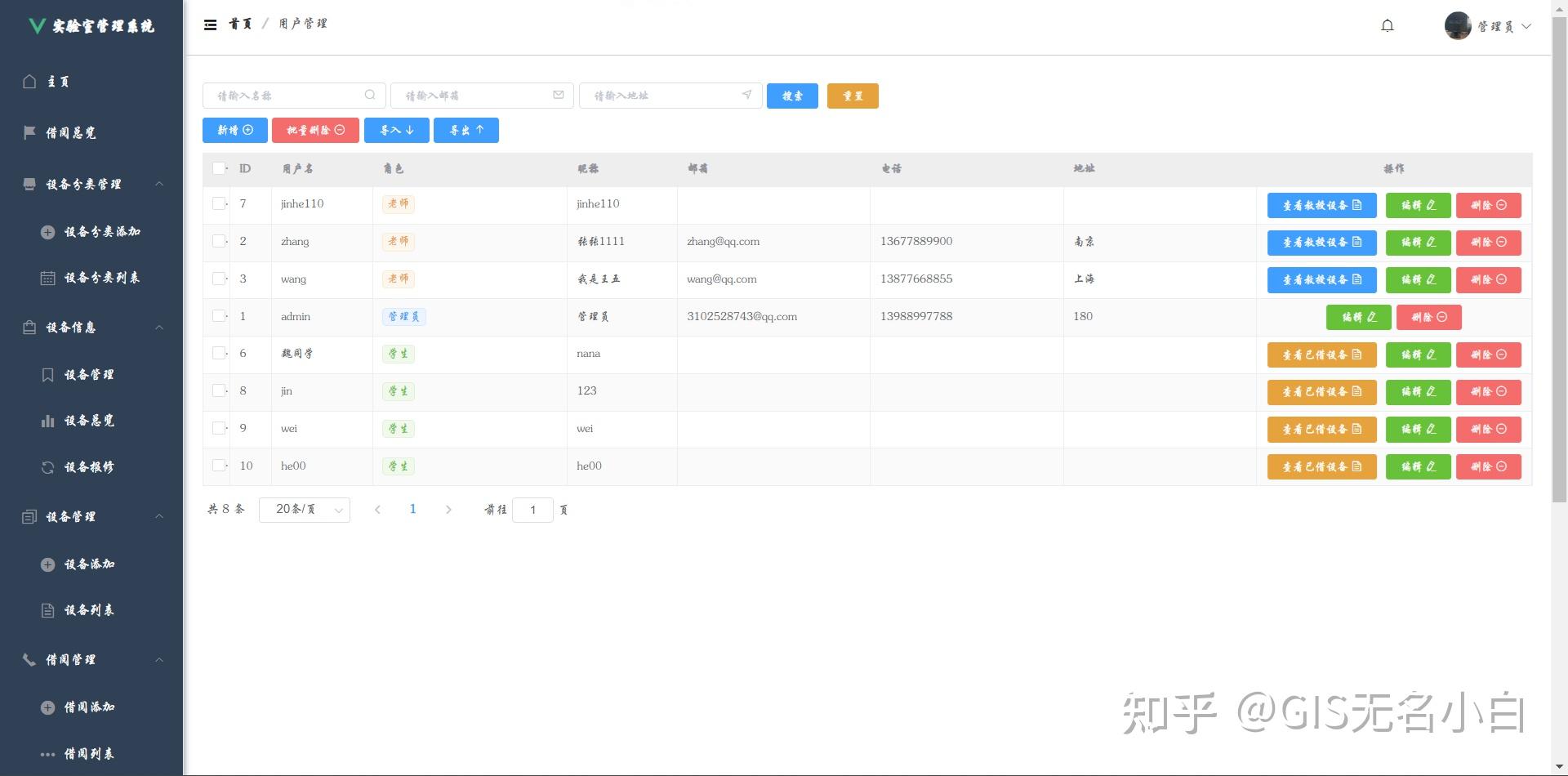
Task: Select the 借阅总览 flag icon
Action: tap(29, 132)
